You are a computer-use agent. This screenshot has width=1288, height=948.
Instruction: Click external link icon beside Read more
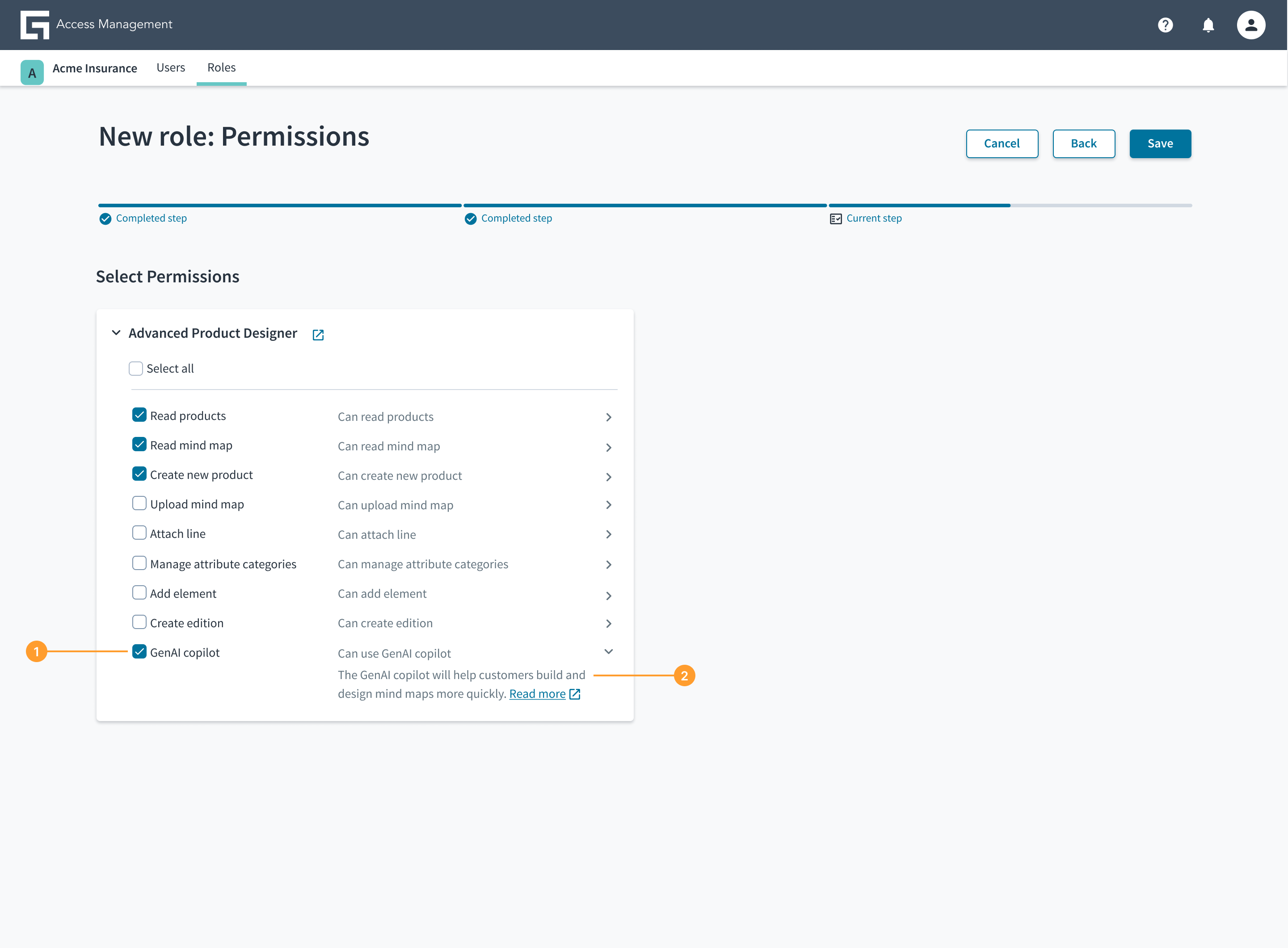[575, 694]
